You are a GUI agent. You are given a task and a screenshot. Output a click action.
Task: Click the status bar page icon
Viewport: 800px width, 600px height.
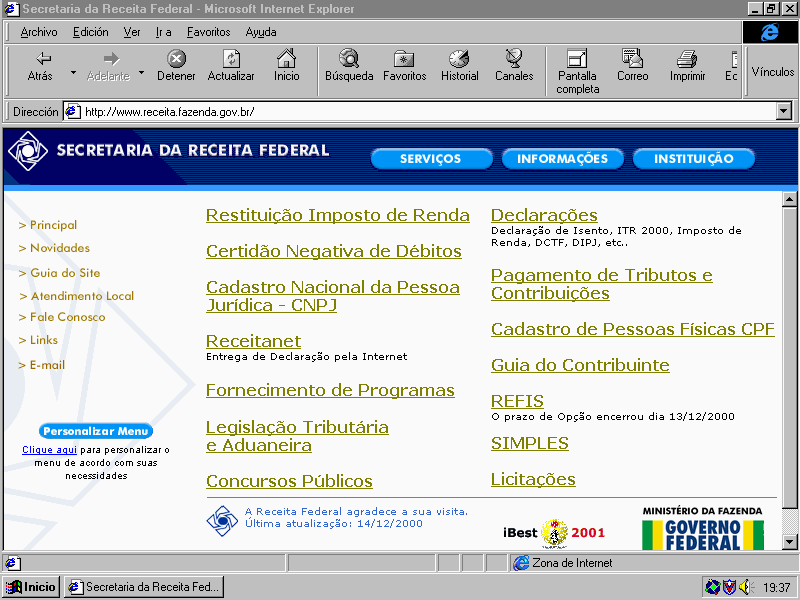12,563
